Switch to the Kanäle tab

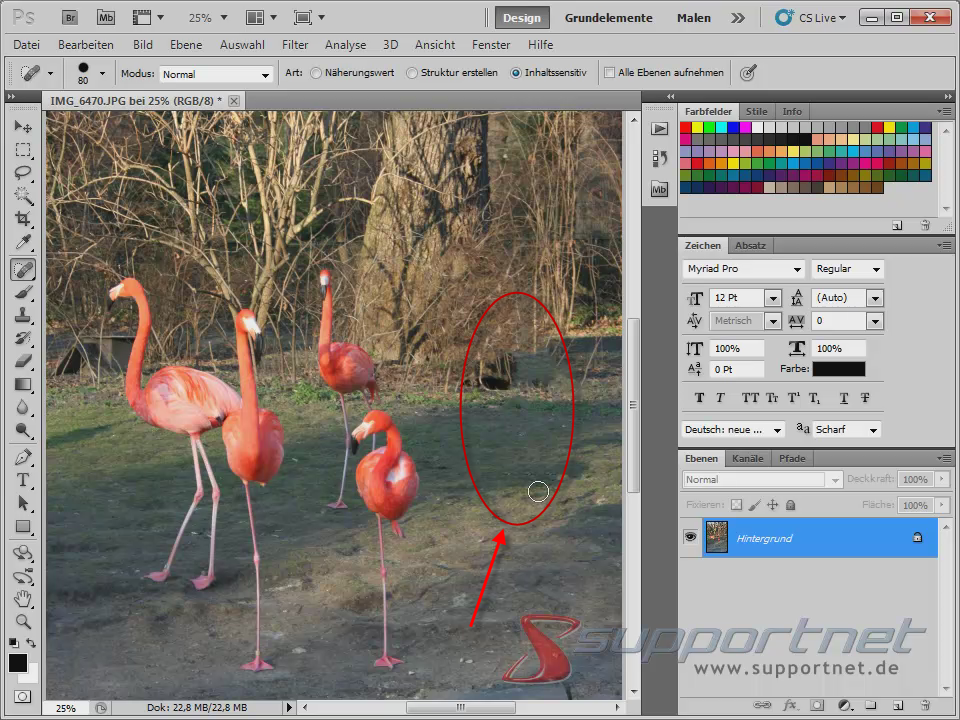click(x=747, y=458)
